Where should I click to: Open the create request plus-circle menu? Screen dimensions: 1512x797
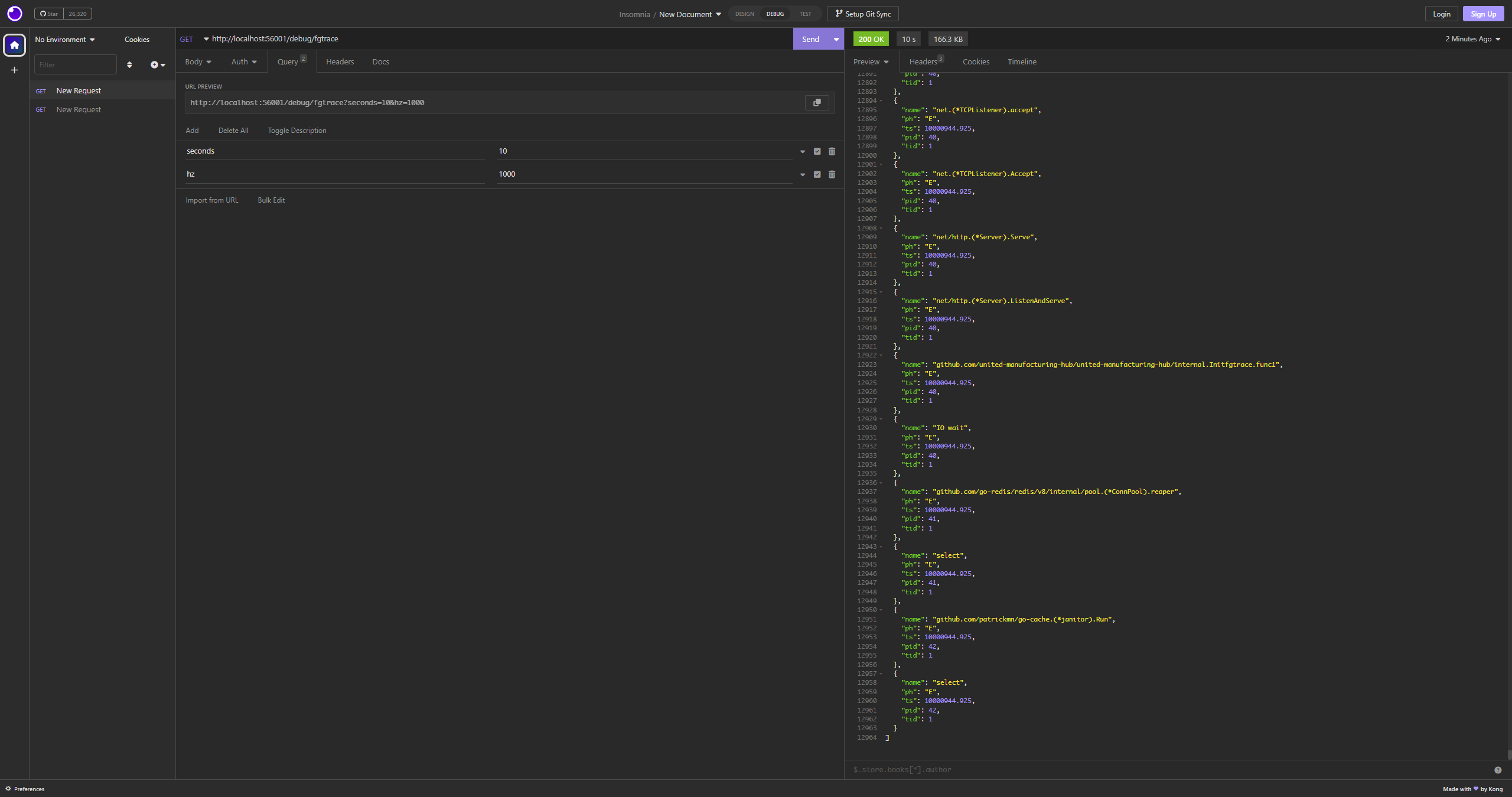157,65
